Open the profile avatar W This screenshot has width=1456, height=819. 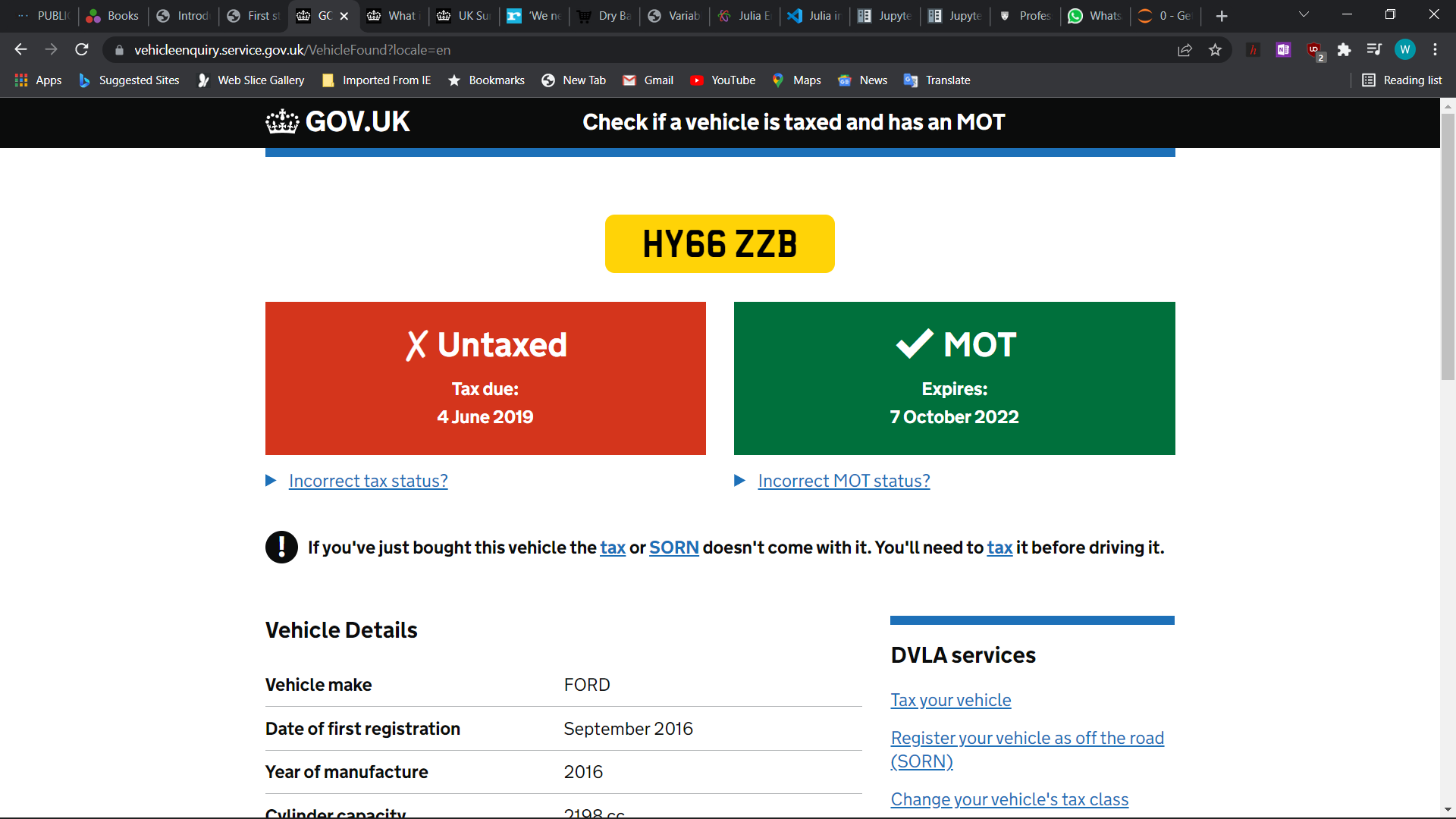(1405, 50)
